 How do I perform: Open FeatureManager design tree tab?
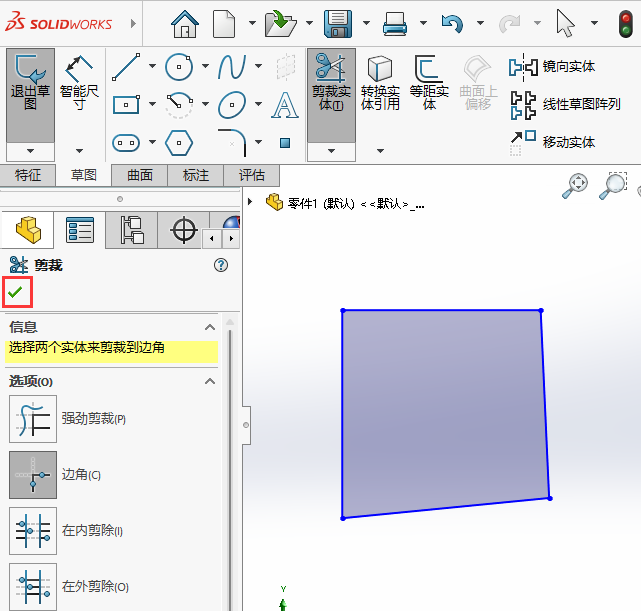coord(28,230)
